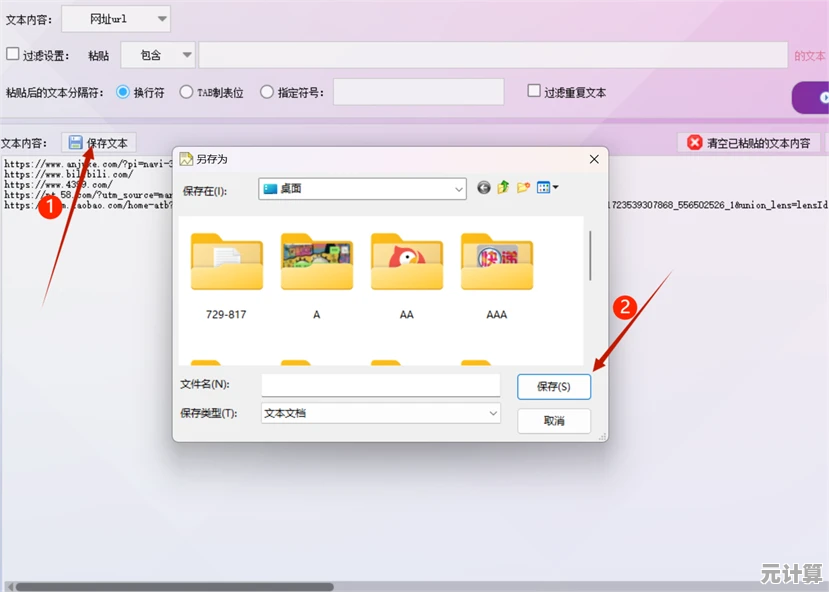Open the view menu icon in save dialog
Viewport: 829px width, 592px height.
coord(547,187)
